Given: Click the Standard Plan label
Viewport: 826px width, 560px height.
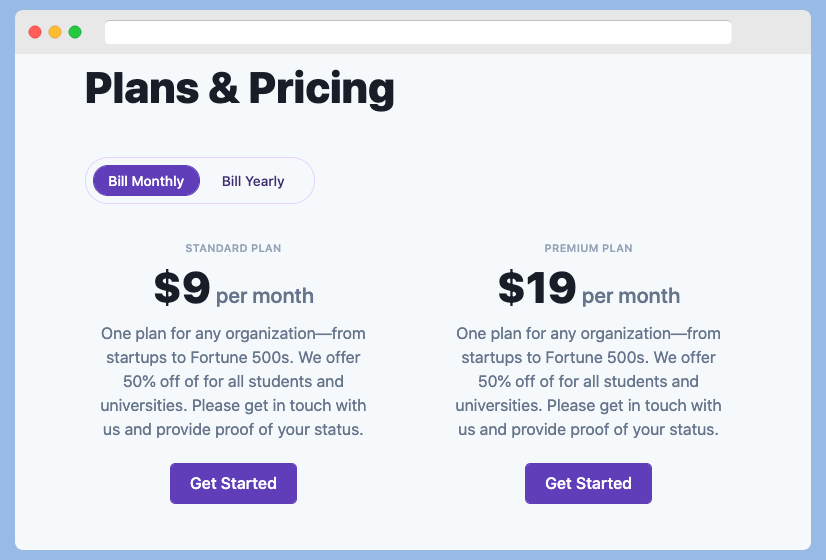Looking at the screenshot, I should (x=233, y=248).
